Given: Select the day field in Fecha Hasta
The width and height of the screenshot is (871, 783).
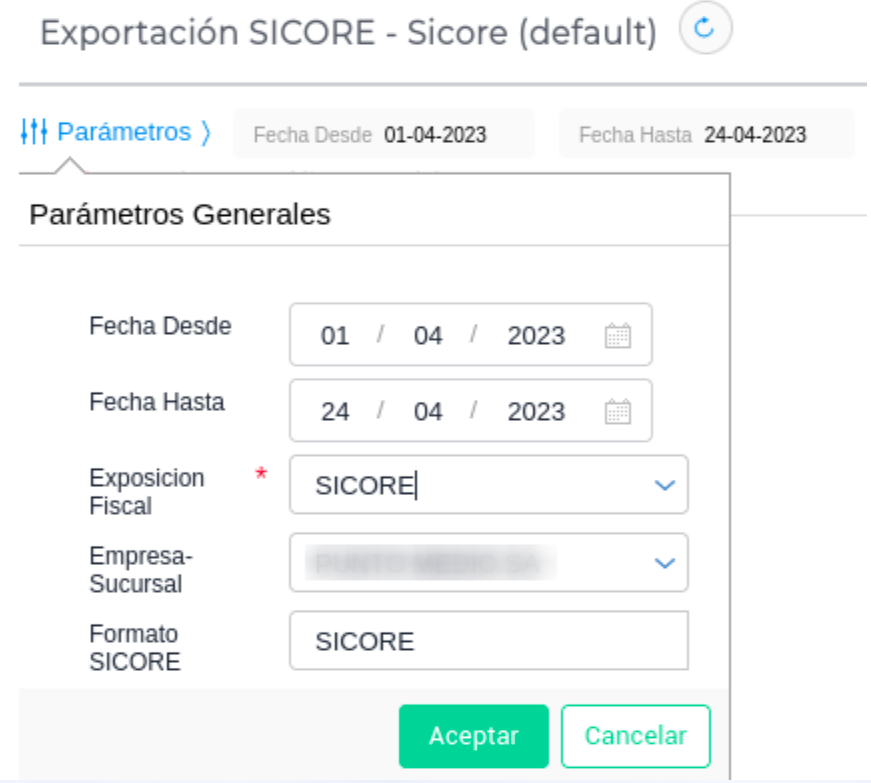Looking at the screenshot, I should [335, 412].
